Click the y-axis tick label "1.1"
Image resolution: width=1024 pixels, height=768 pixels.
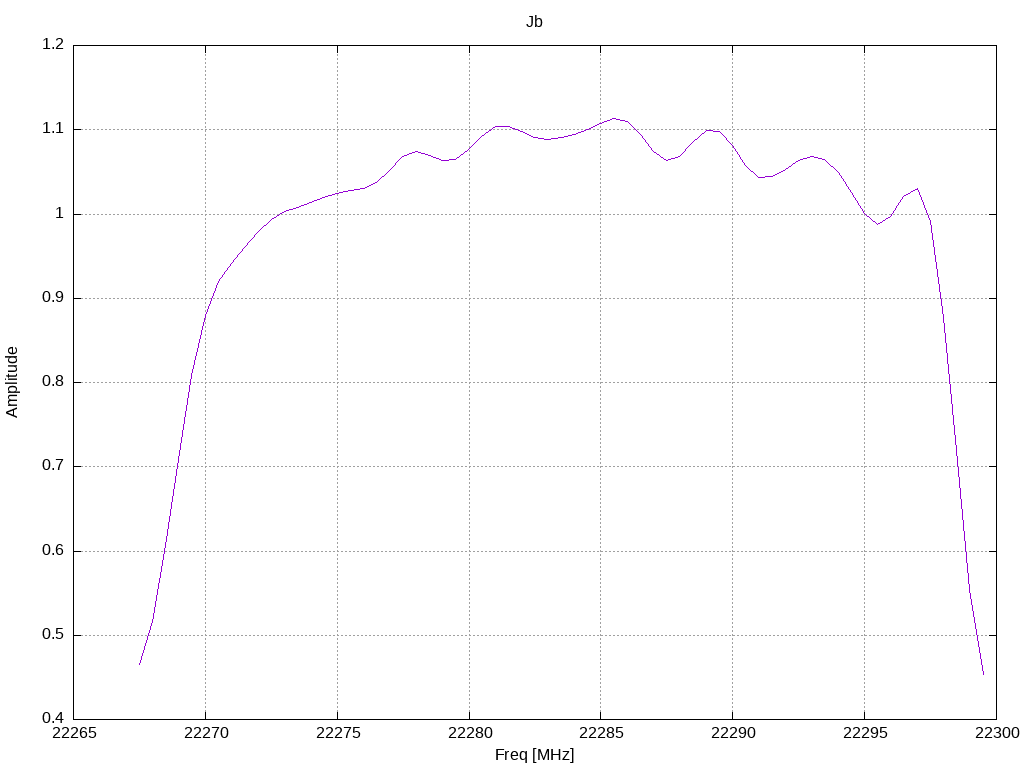point(53,129)
